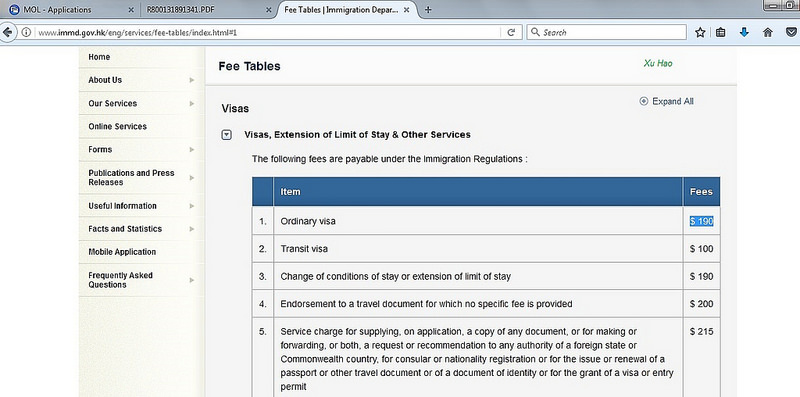
Task: Collapse the Visas, Extension of Limit section
Action: pyautogui.click(x=227, y=135)
